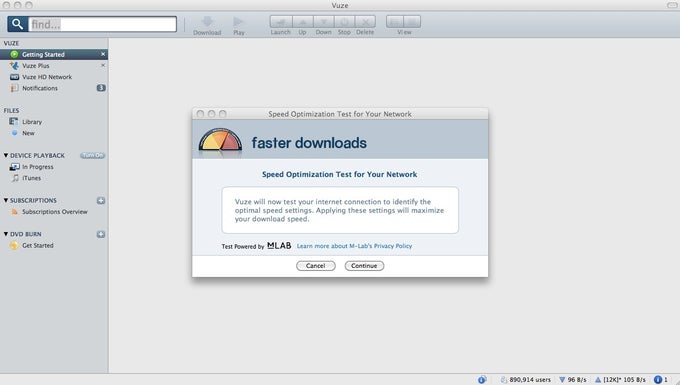
Task: Click the Play toolbar icon
Action: [239, 21]
